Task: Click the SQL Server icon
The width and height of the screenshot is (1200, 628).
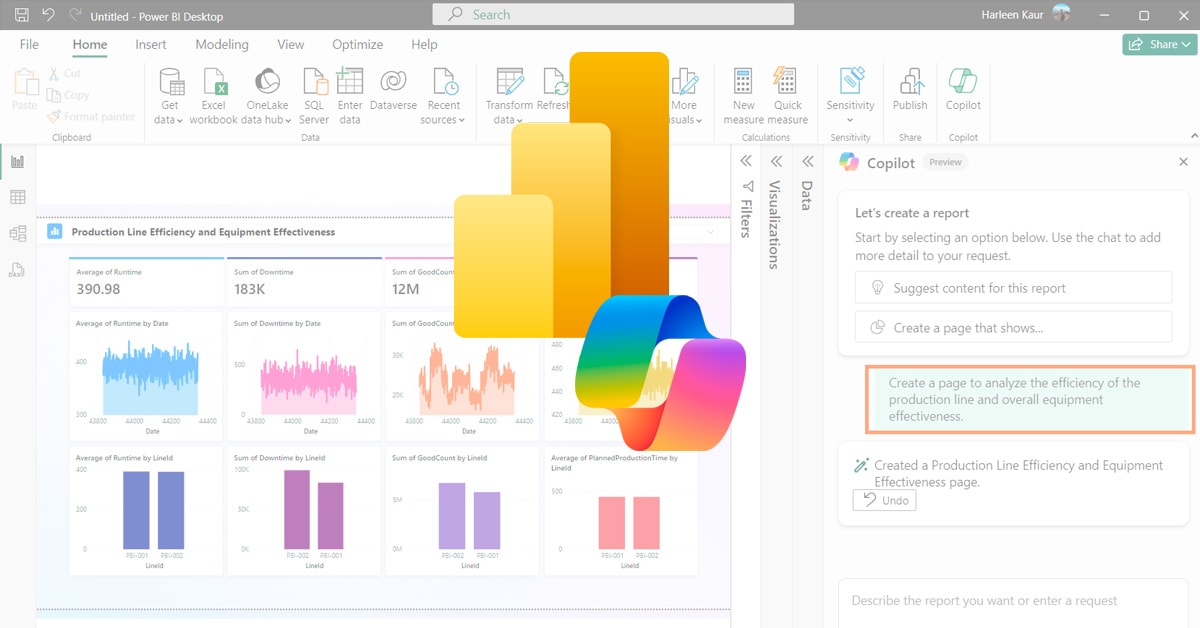Action: click(x=314, y=82)
